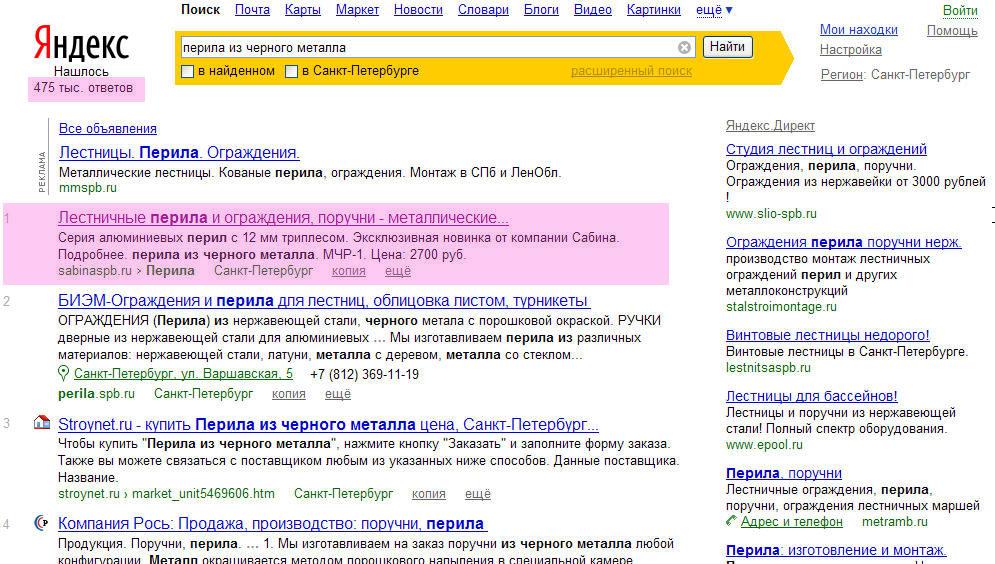Open Все объявления link
The width and height of the screenshot is (995, 564).
click(108, 129)
